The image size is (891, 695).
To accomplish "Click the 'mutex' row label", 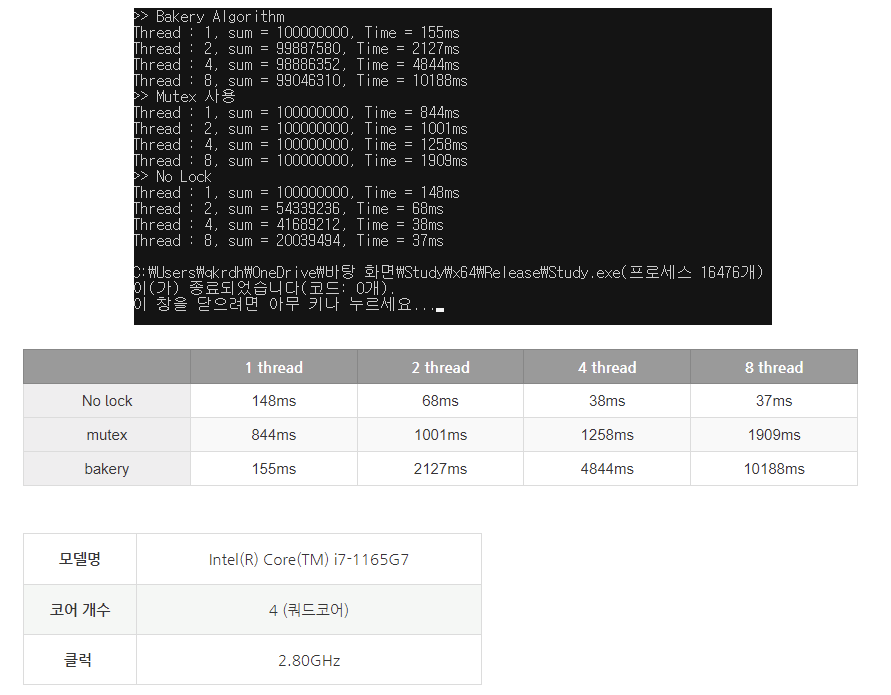I will pos(107,435).
